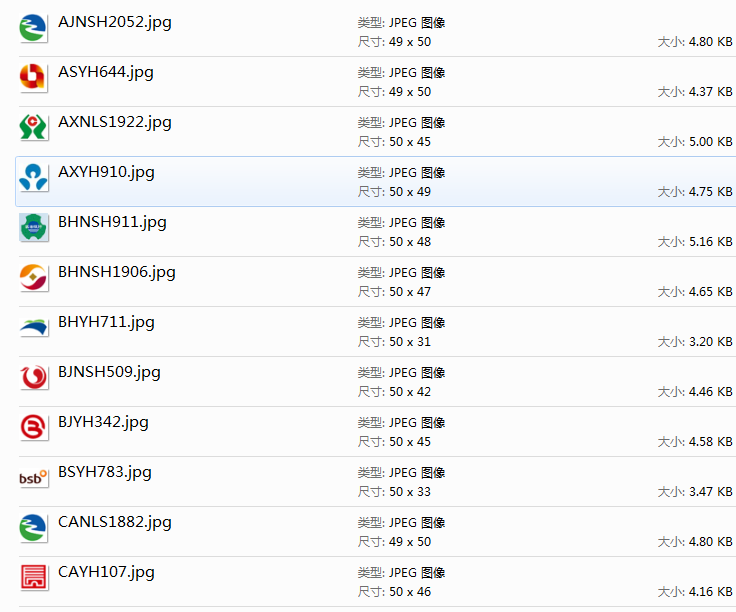Image resolution: width=736 pixels, height=612 pixels.
Task: Click the file name CANLS1882.jpg
Action: click(115, 522)
